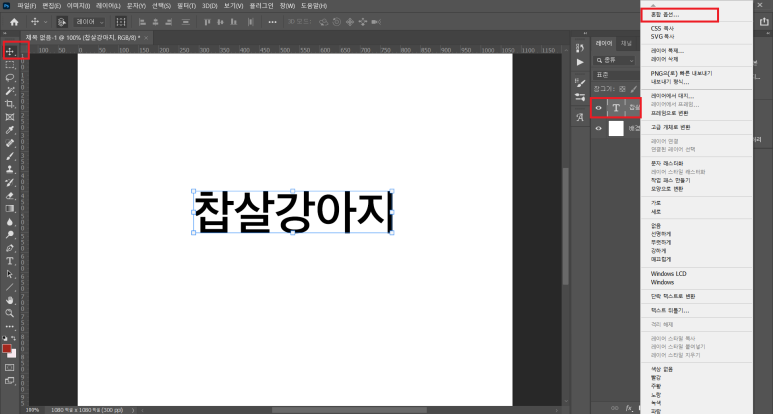Select the Line shape tool
773x414 pixels.
click(10, 287)
